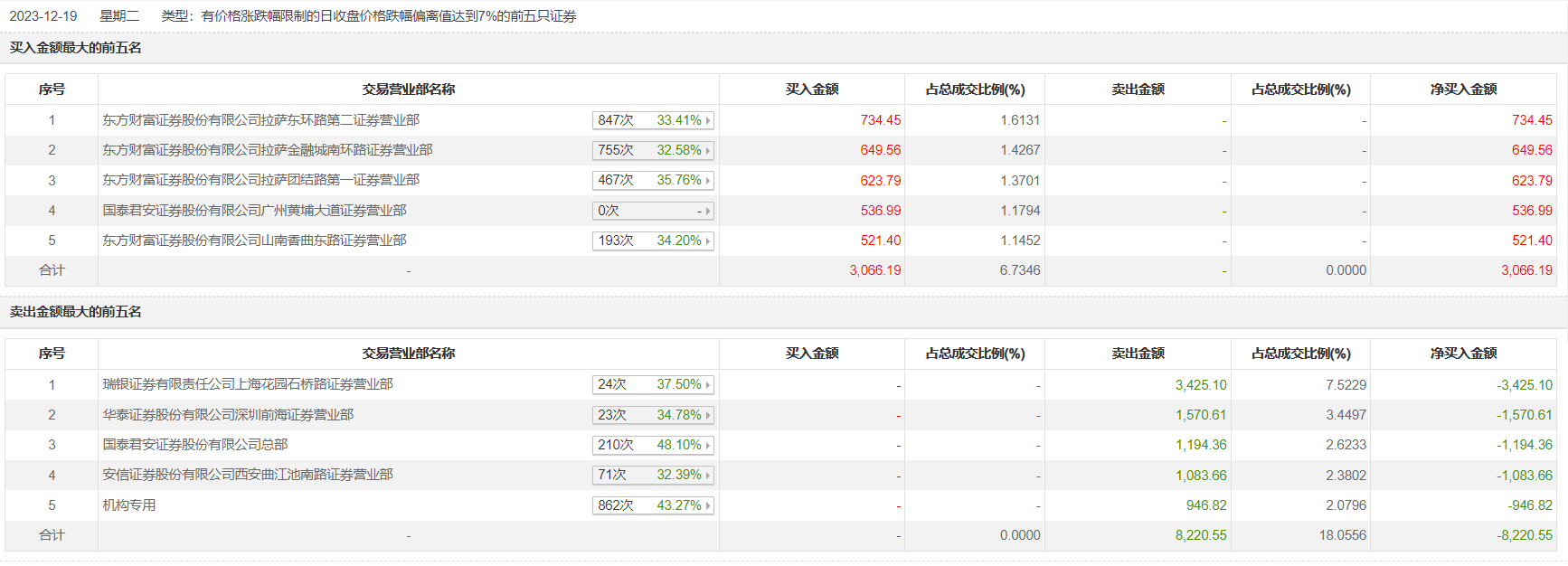Click 华泰证券深圳前海证券营业部 link

(x=228, y=415)
